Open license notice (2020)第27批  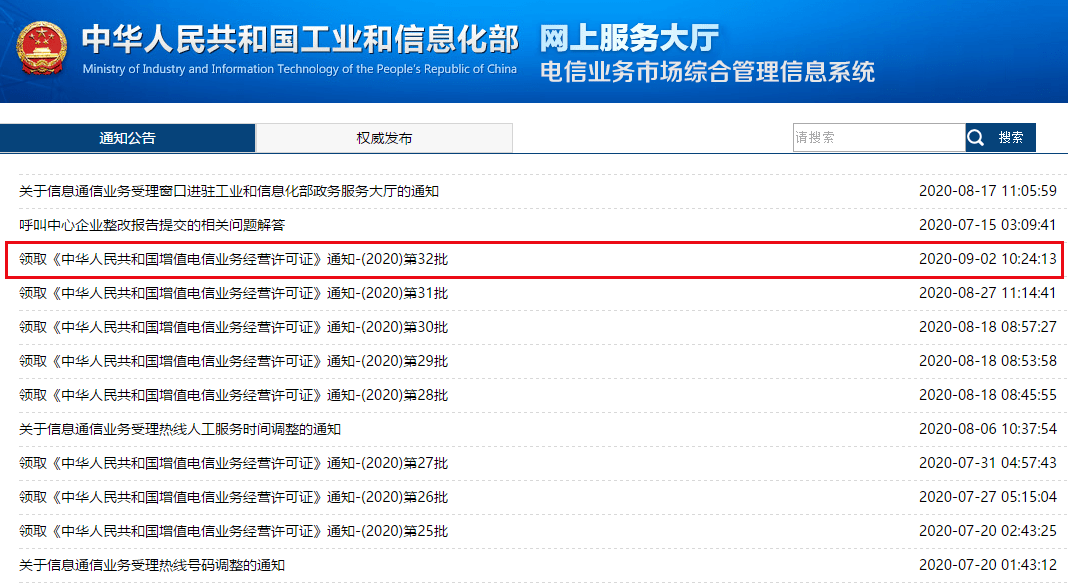[x=234, y=463]
